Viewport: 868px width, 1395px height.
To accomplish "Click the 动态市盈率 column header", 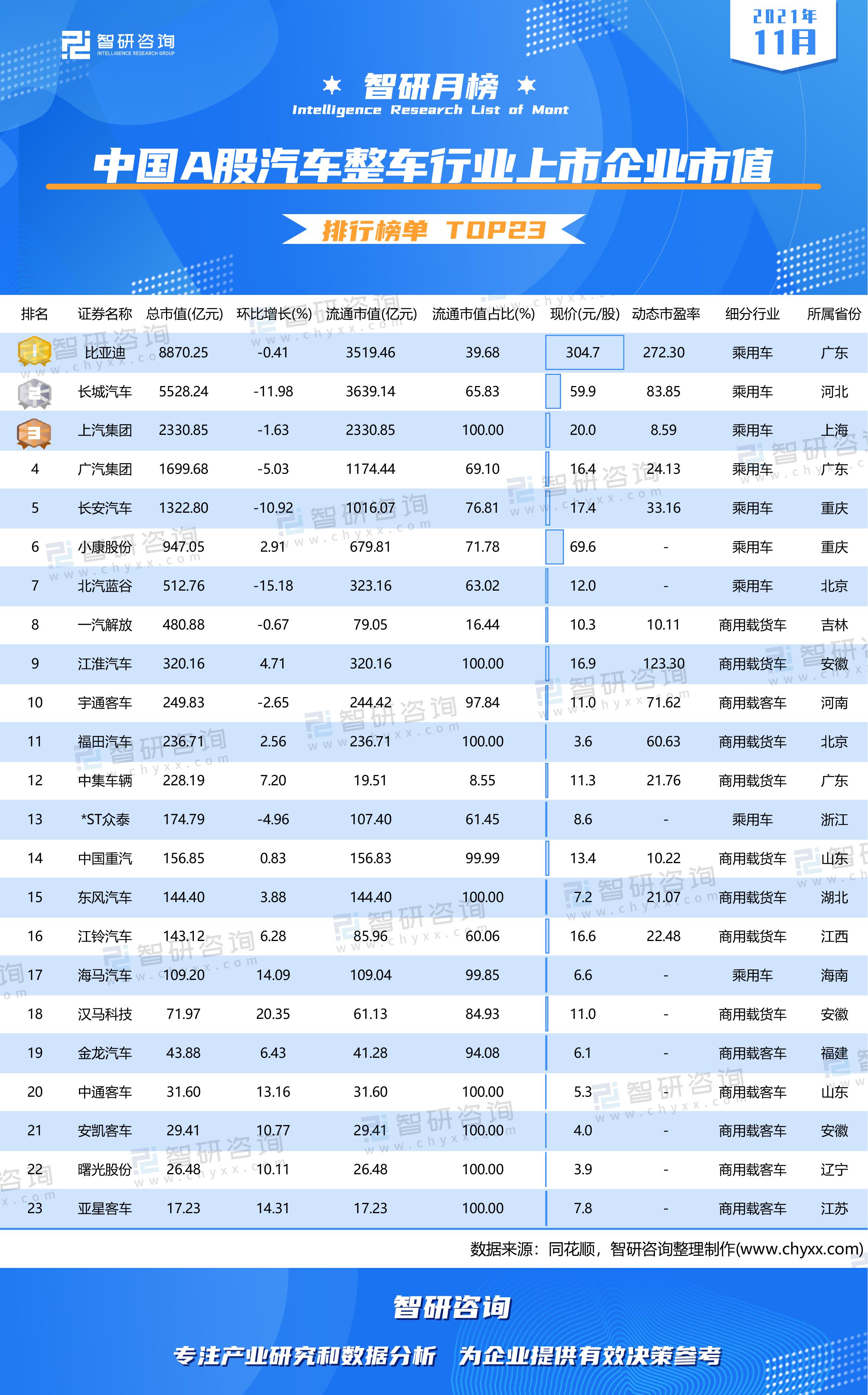I will tap(666, 314).
